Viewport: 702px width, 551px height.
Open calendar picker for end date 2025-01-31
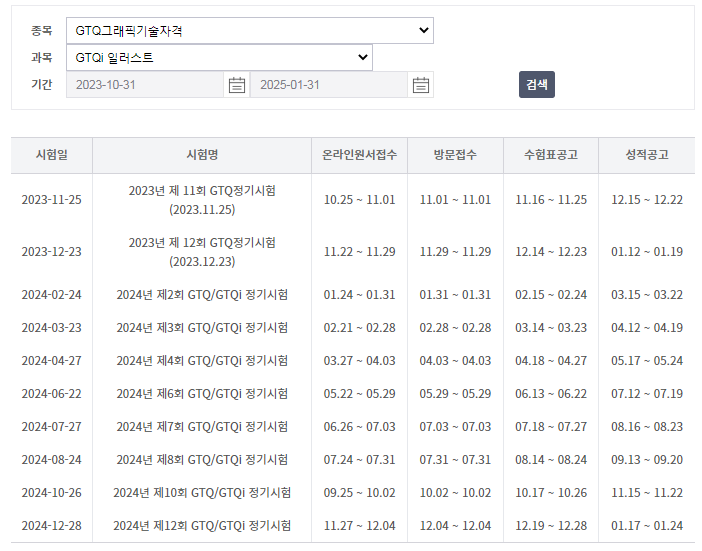(421, 85)
